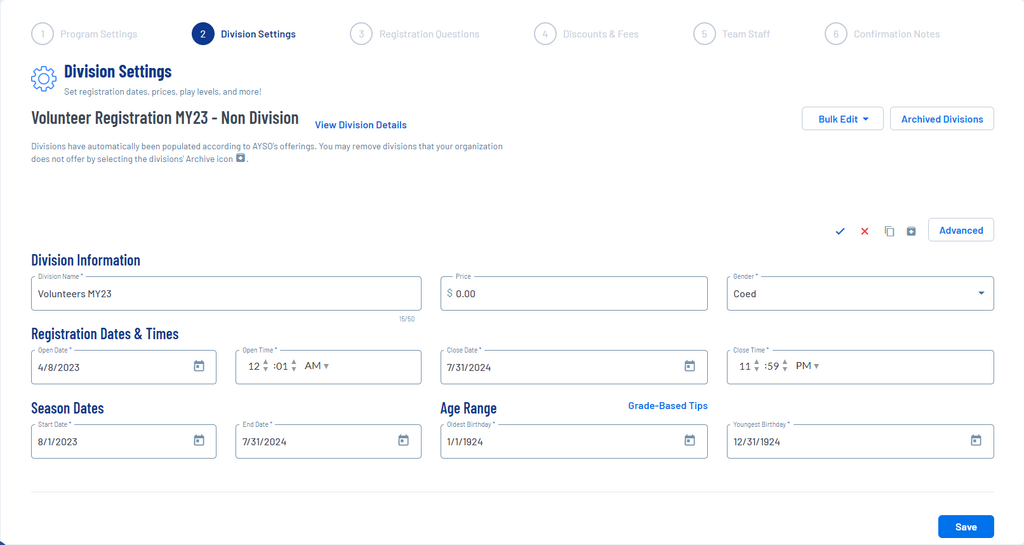This screenshot has height=545, width=1024.
Task: Change Close Time PM selector
Action: [807, 366]
